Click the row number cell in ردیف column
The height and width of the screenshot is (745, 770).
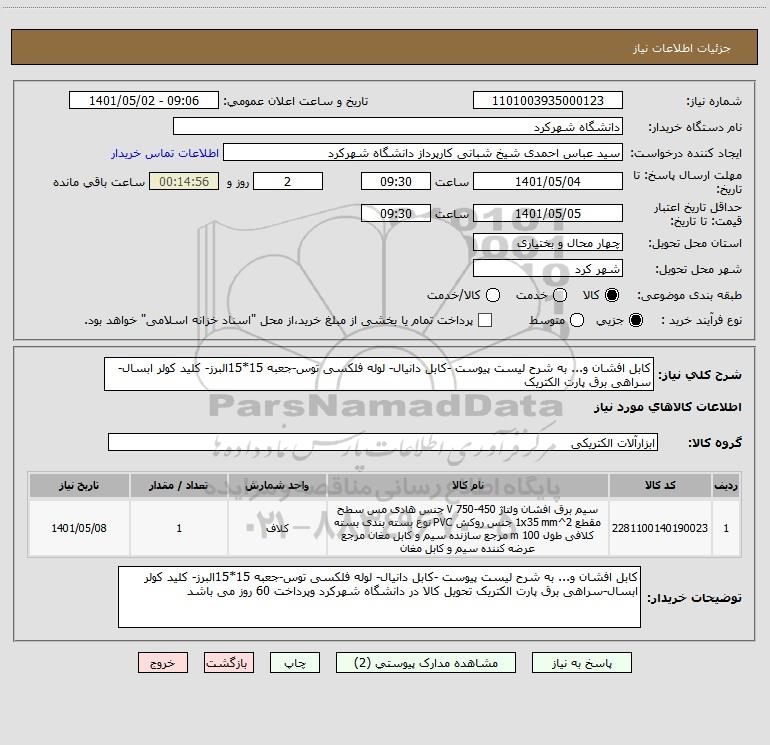tap(726, 528)
